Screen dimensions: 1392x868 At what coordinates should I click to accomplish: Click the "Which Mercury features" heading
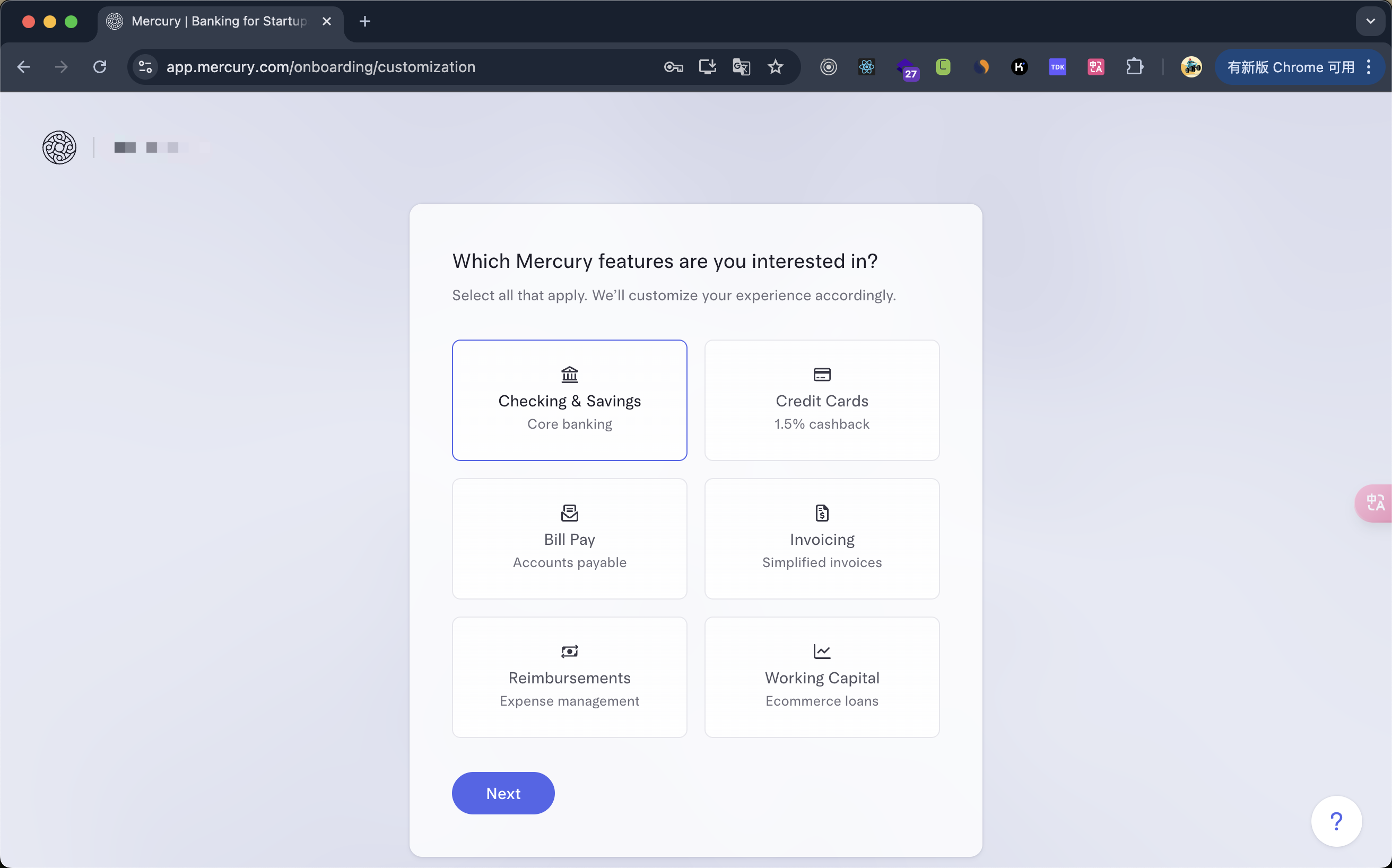665,261
